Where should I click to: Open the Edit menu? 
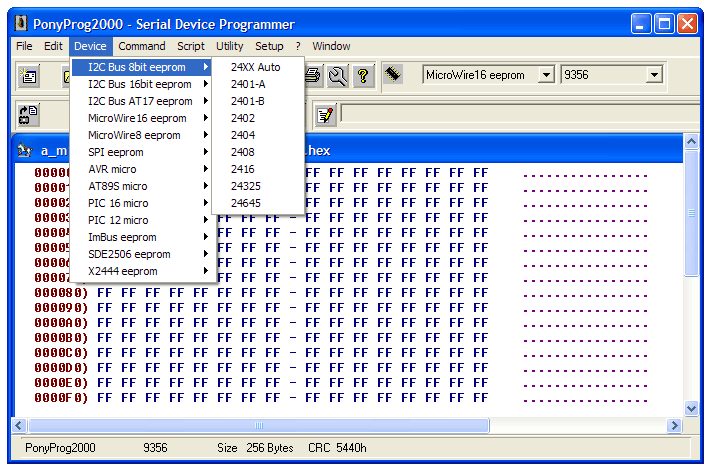click(53, 46)
